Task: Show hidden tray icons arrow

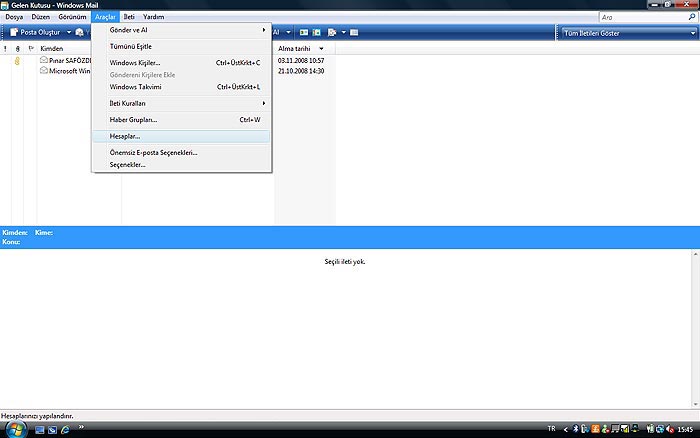Action: coord(566,430)
